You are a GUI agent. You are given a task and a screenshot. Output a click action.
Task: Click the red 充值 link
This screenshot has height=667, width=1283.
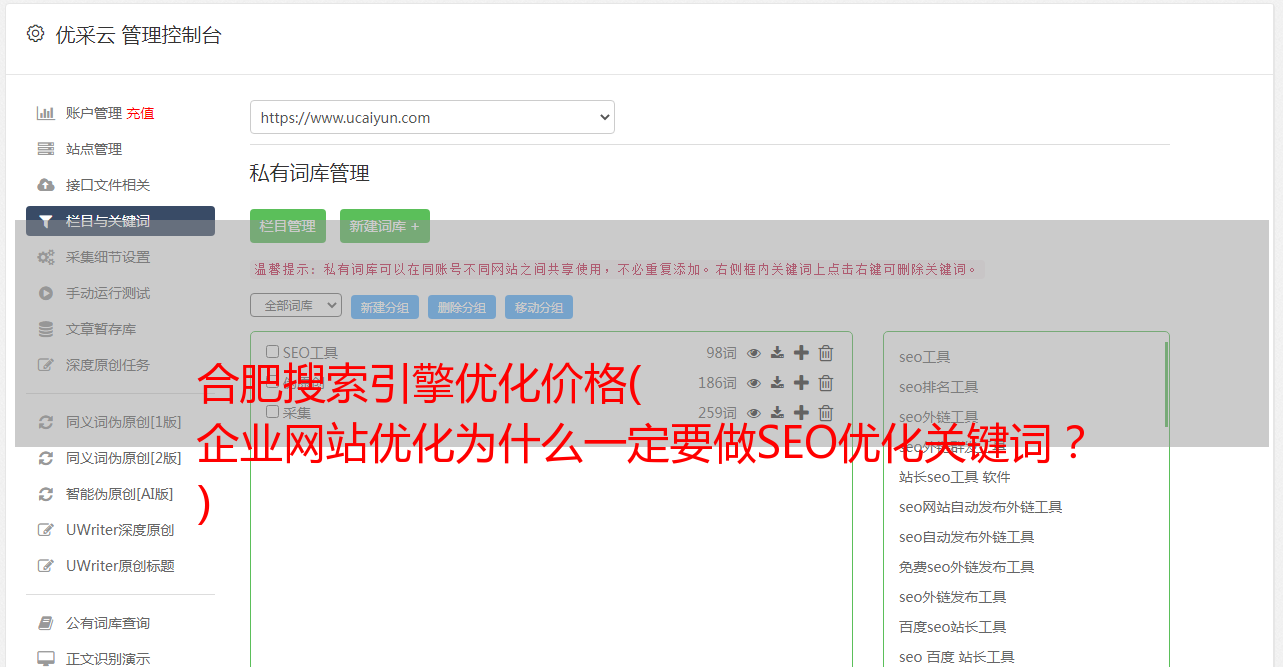pyautogui.click(x=141, y=113)
